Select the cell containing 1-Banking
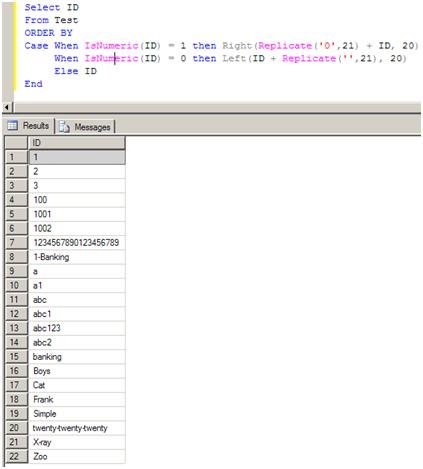423x469 pixels. coord(77,257)
